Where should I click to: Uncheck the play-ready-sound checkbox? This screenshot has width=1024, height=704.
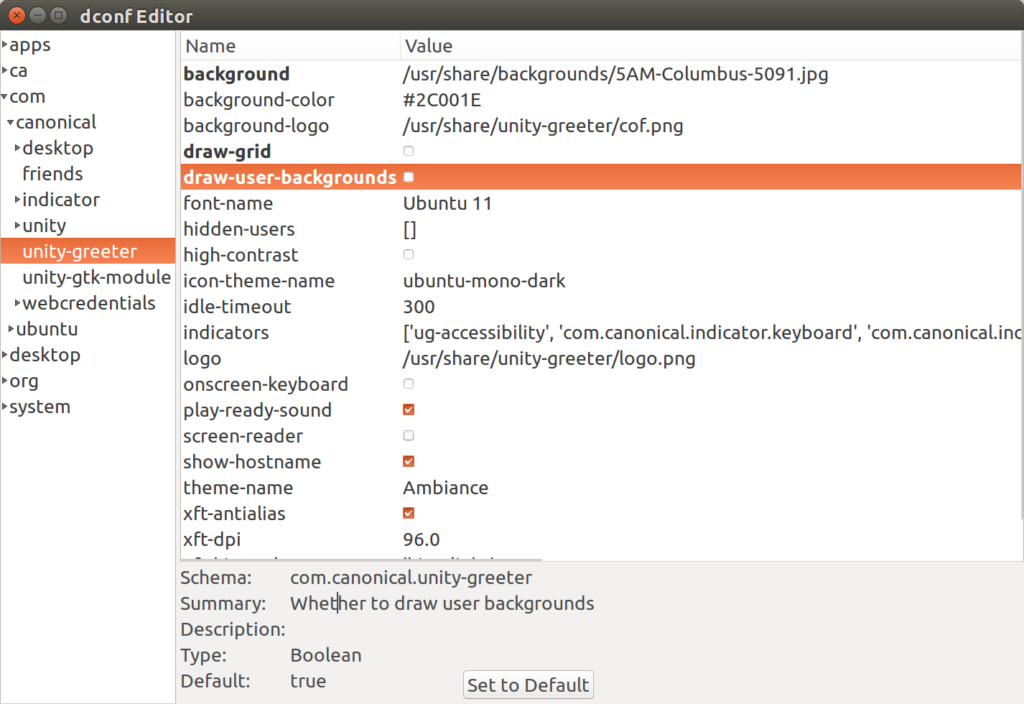tap(409, 409)
